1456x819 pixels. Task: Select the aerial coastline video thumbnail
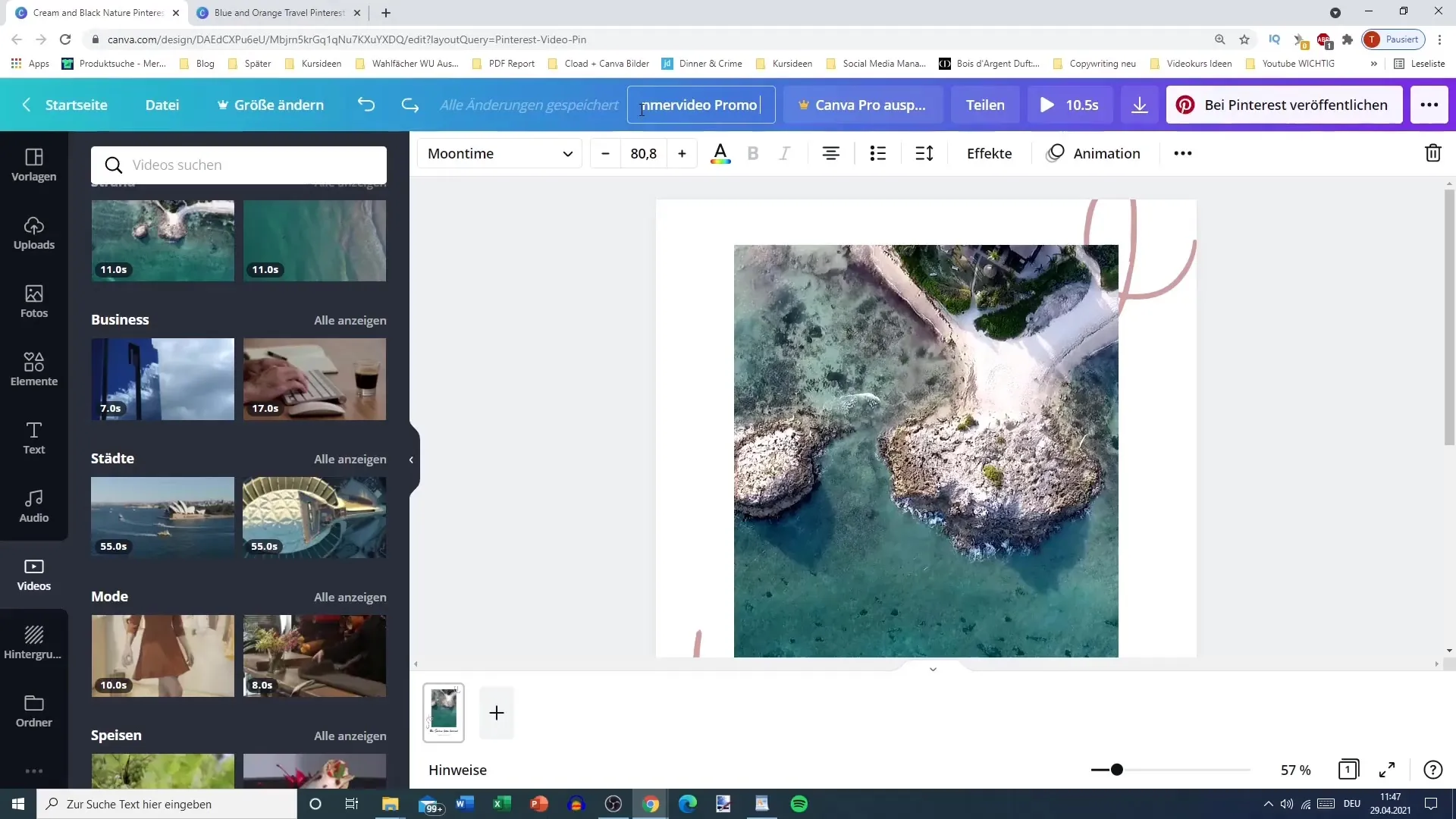coord(163,239)
